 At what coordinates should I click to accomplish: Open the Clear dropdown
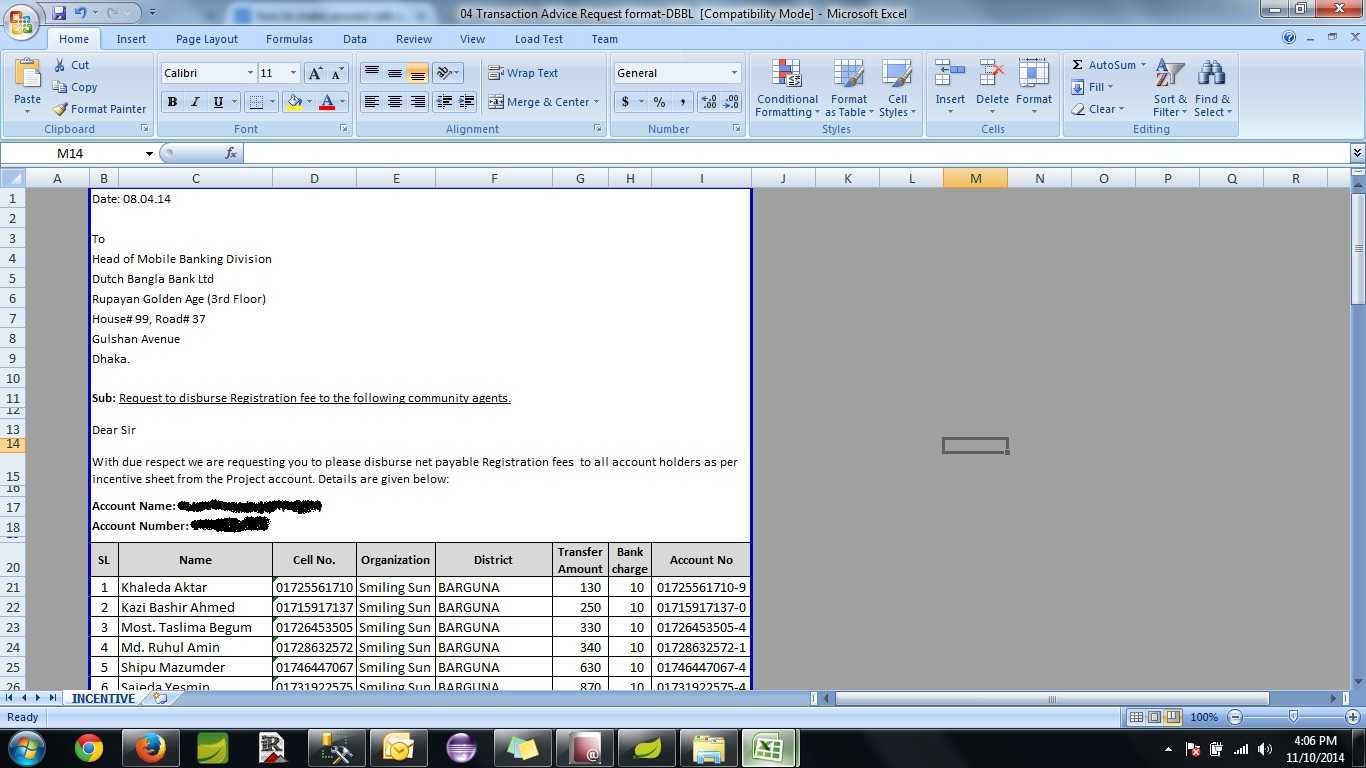click(1098, 109)
